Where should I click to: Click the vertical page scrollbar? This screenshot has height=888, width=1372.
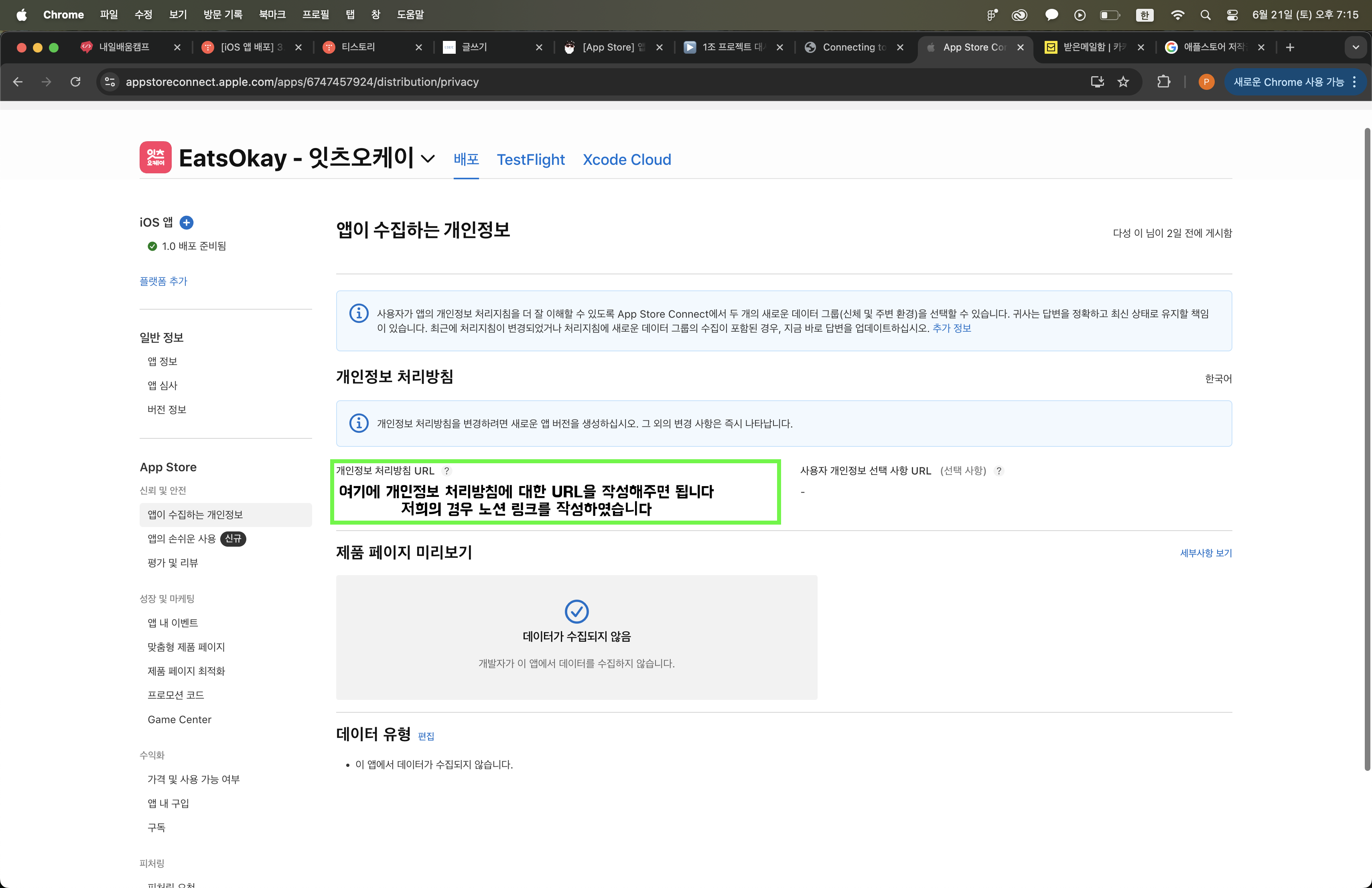[1366, 450]
